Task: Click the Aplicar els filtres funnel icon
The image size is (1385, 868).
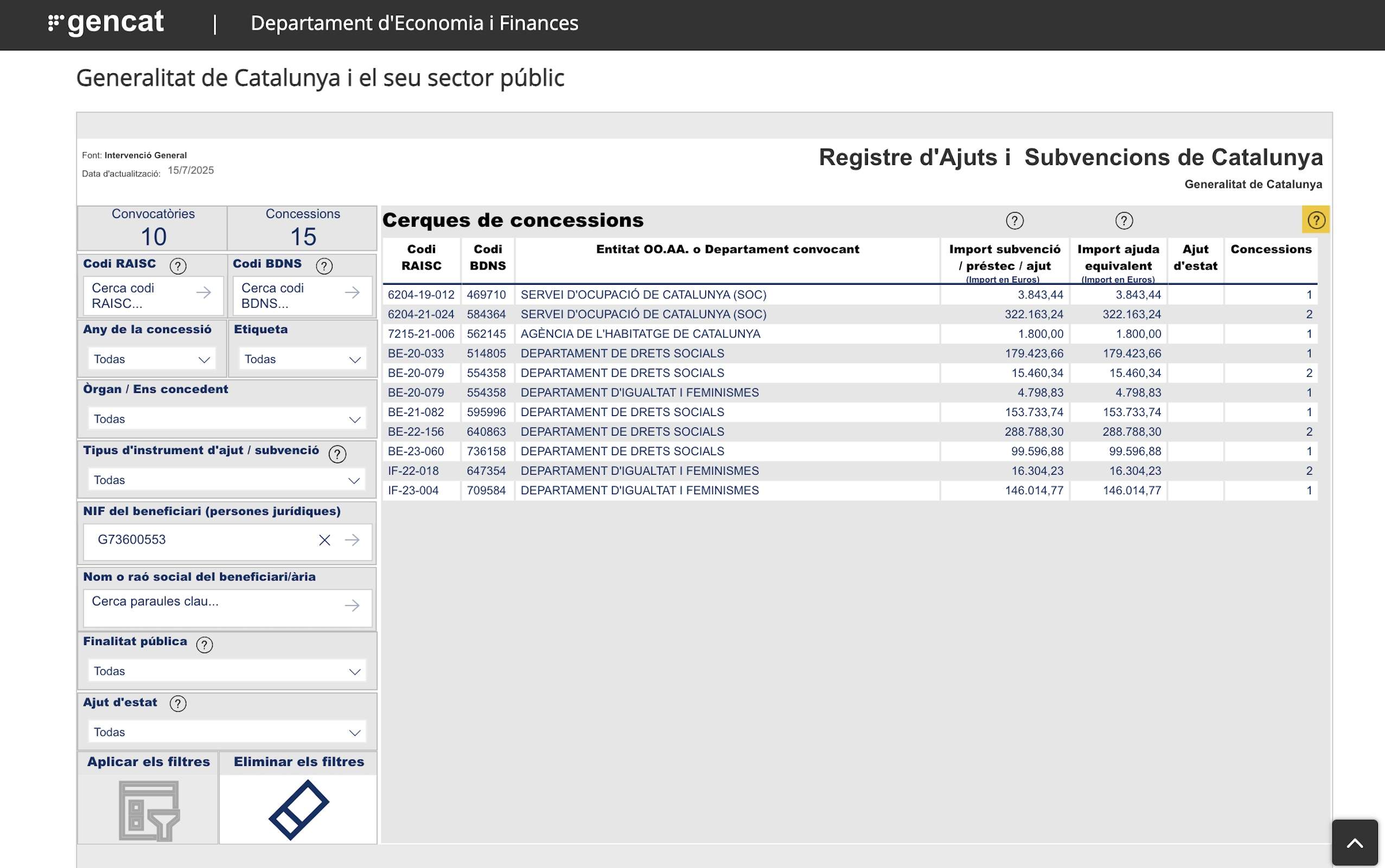Action: (x=149, y=810)
